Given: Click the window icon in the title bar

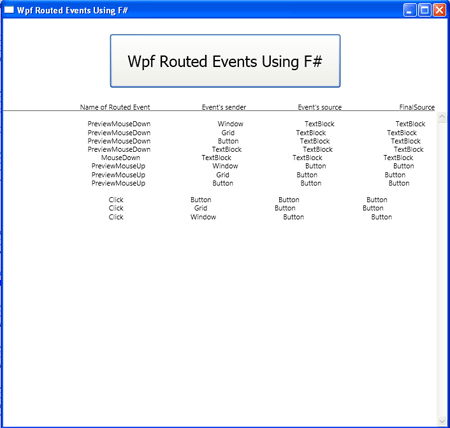Looking at the screenshot, I should [x=9, y=10].
